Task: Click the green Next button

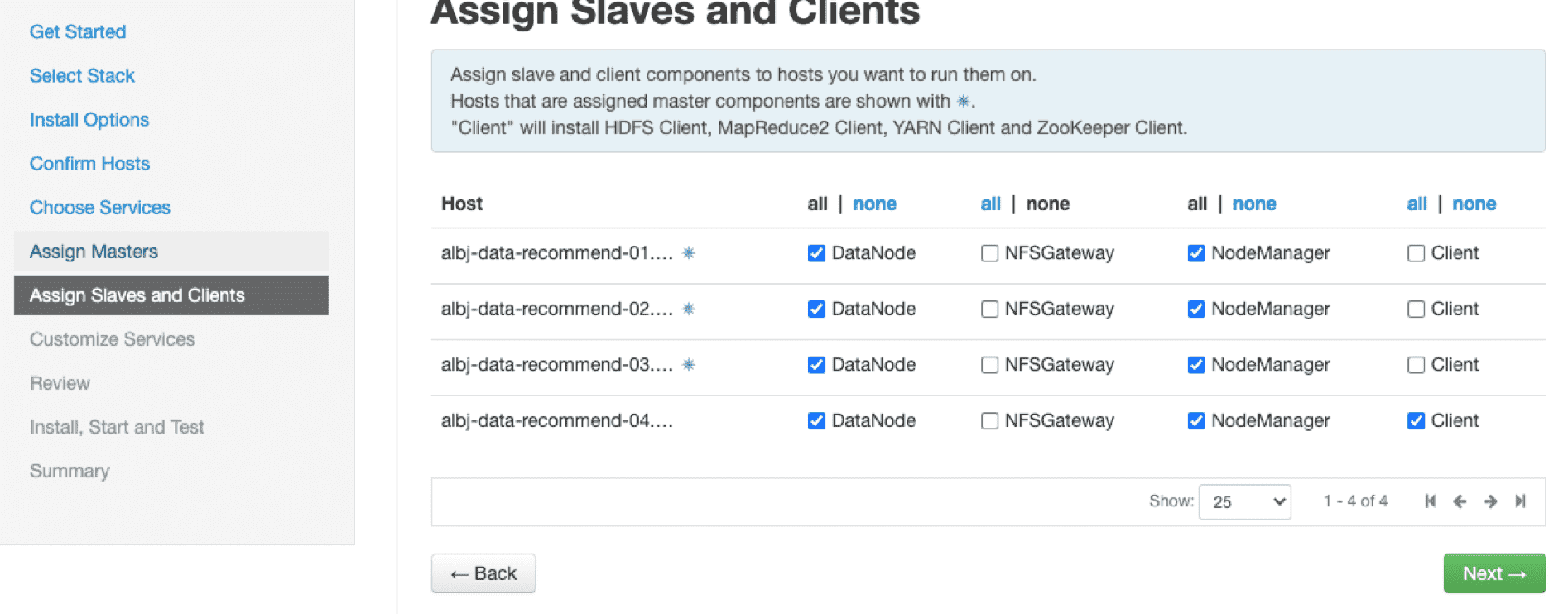Action: tap(1494, 573)
